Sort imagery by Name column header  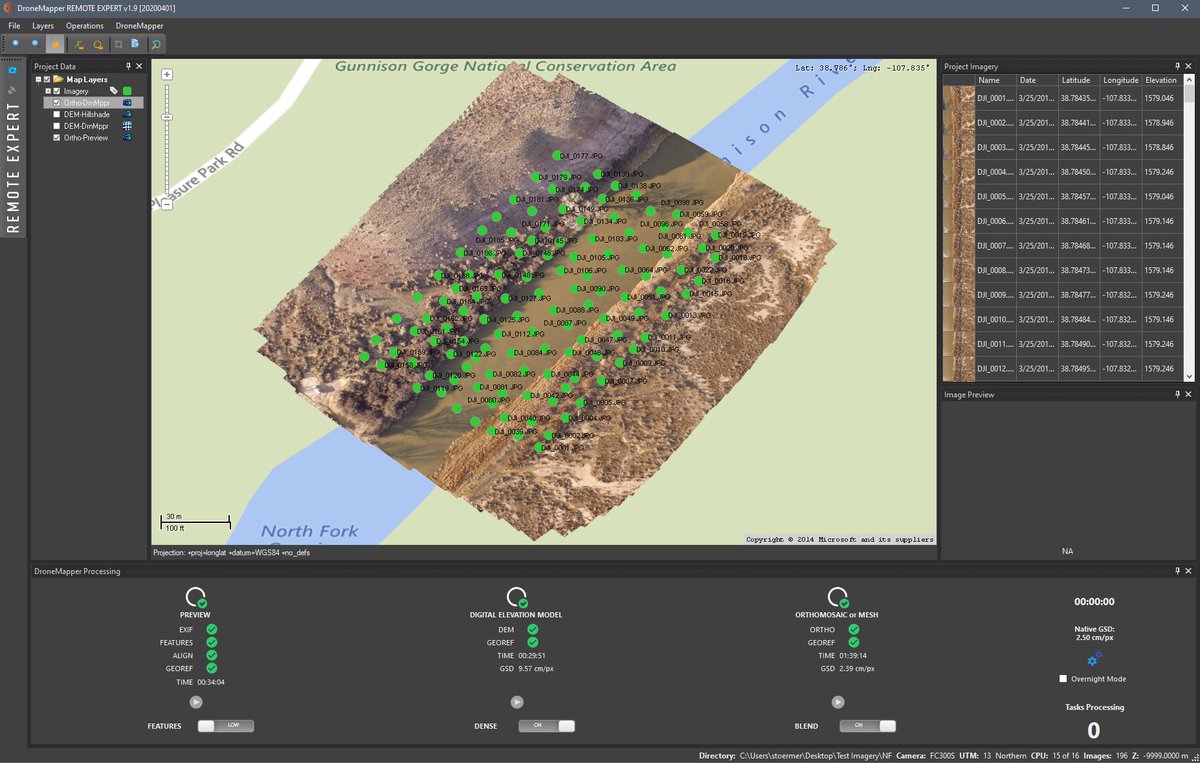996,80
